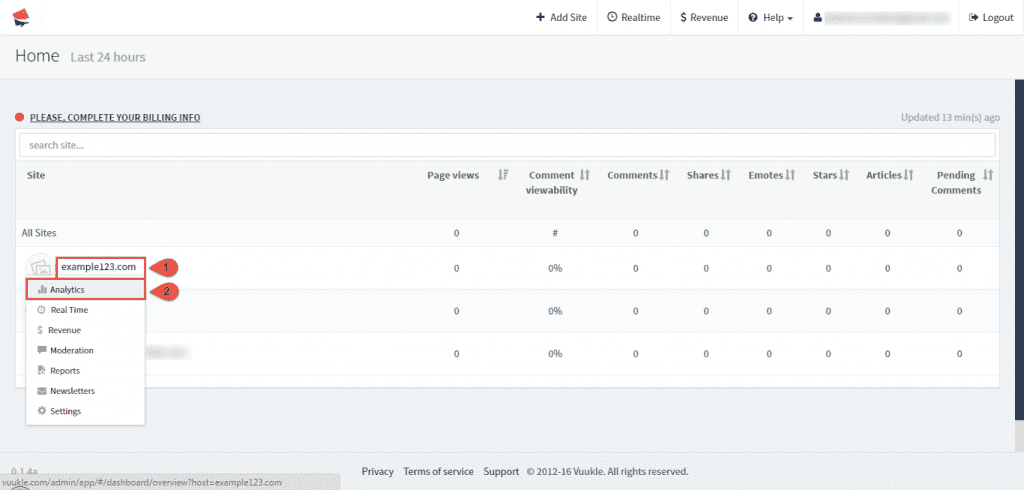Sort by Emotes column arrows
Image resolution: width=1024 pixels, height=490 pixels.
point(790,175)
